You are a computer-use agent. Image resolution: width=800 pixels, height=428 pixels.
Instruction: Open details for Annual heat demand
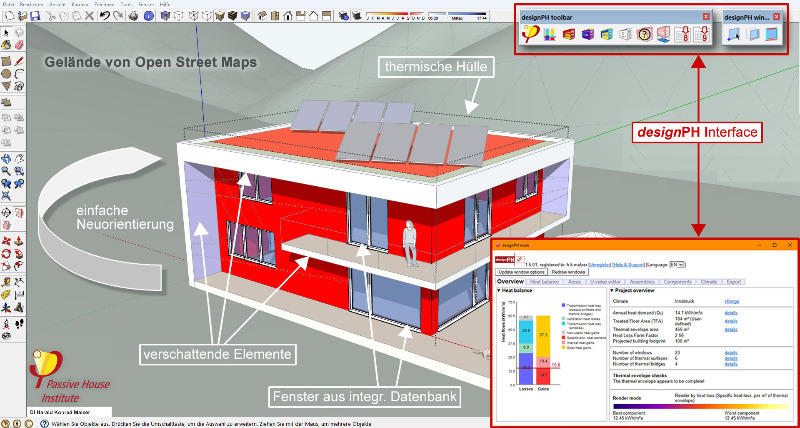point(731,313)
